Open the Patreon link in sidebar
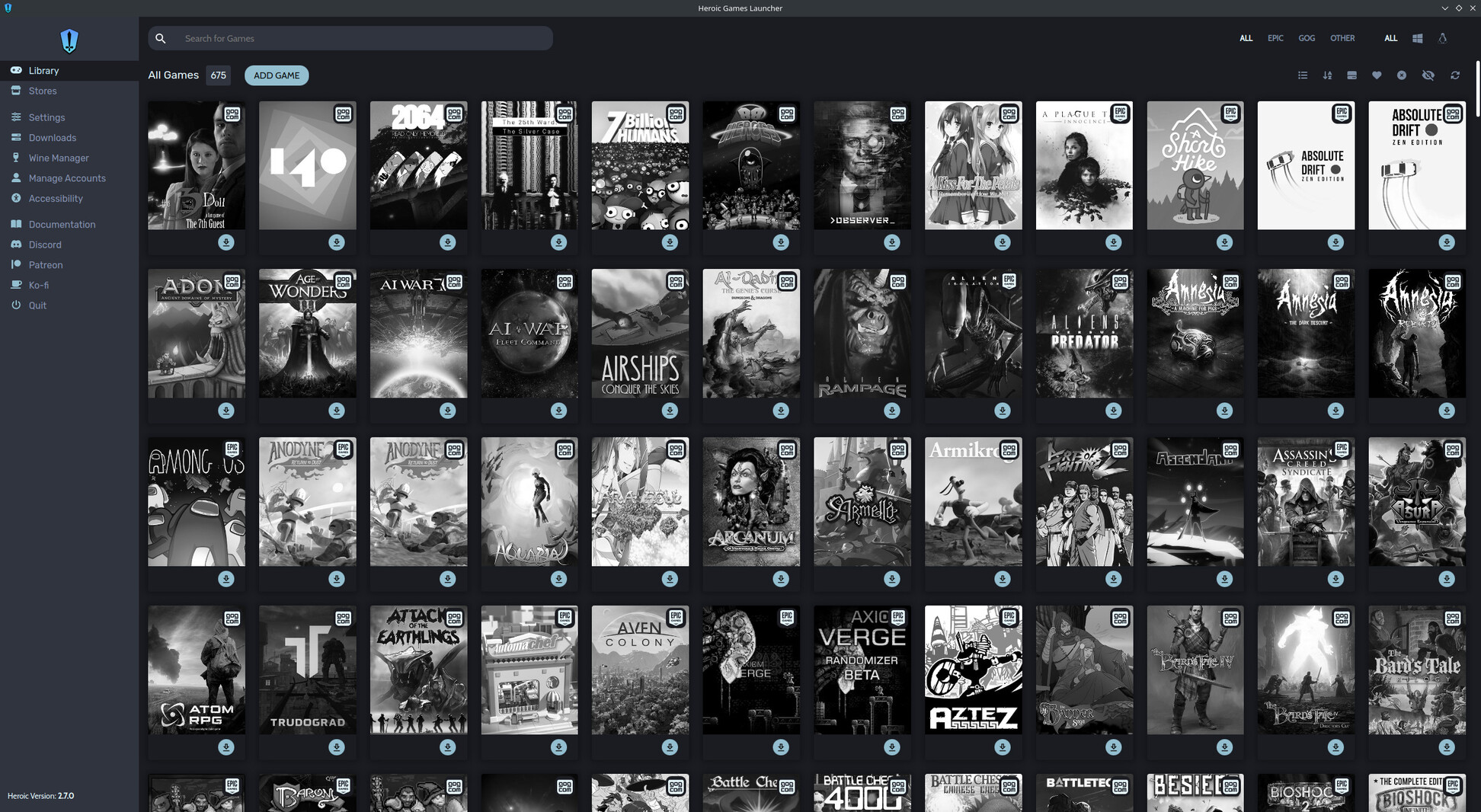The height and width of the screenshot is (812, 1481). coord(46,265)
